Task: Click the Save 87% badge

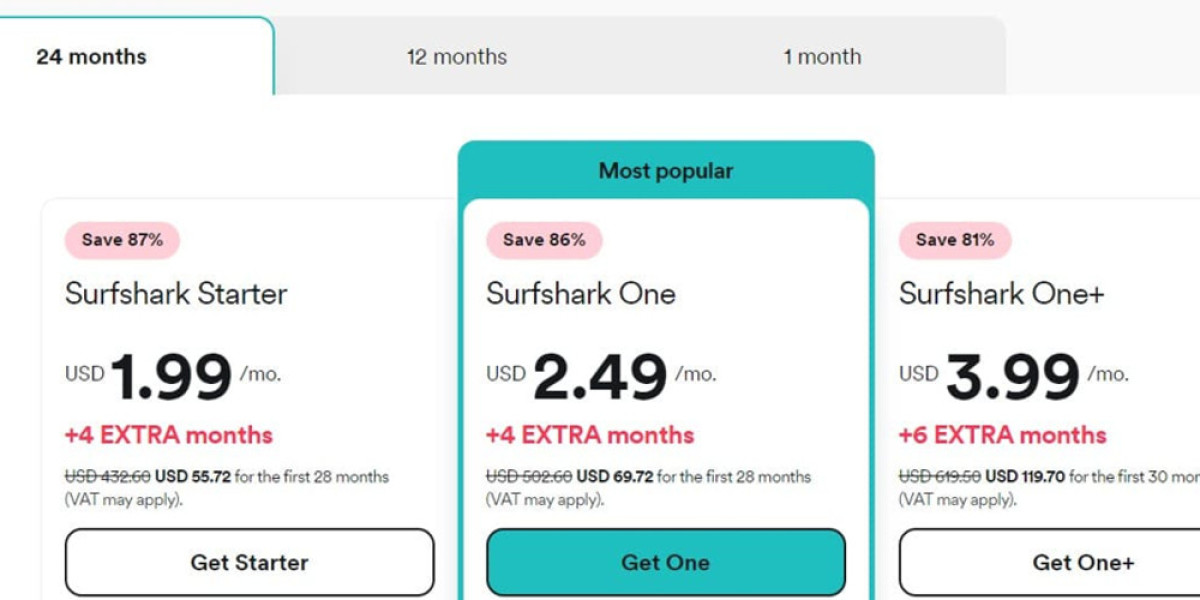Action: (x=122, y=240)
